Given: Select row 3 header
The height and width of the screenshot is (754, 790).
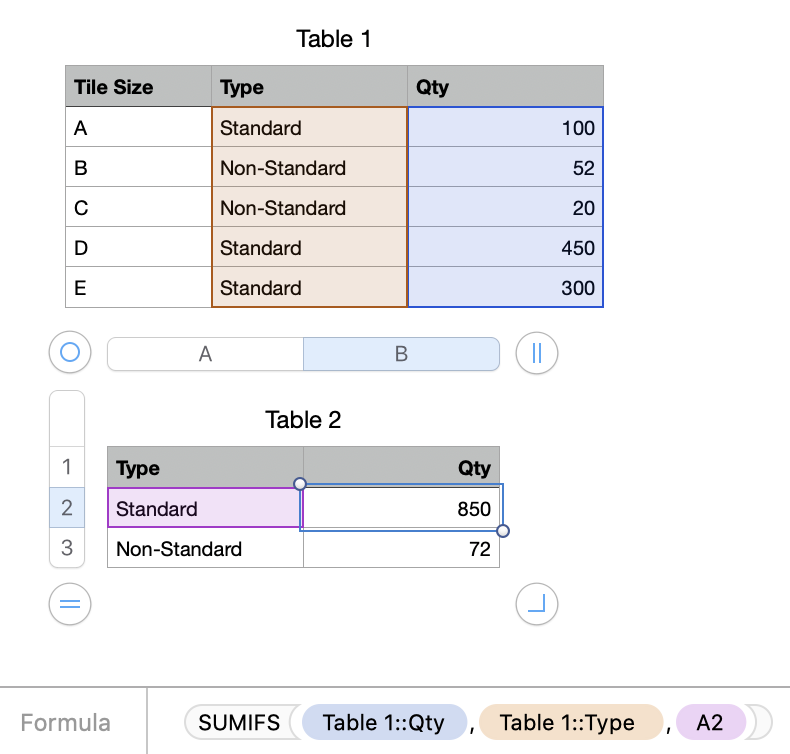Looking at the screenshot, I should click(x=67, y=548).
